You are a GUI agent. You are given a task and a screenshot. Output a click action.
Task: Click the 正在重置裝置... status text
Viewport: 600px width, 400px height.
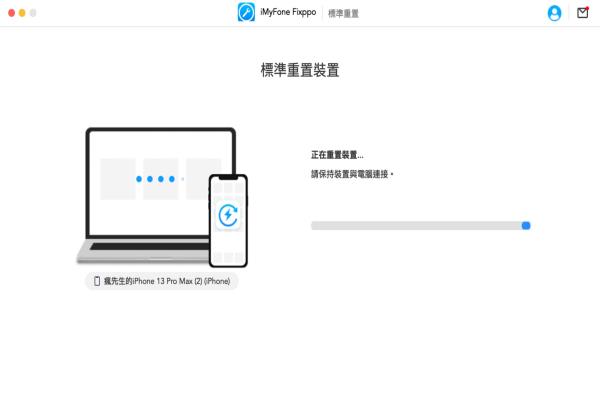pyautogui.click(x=337, y=155)
